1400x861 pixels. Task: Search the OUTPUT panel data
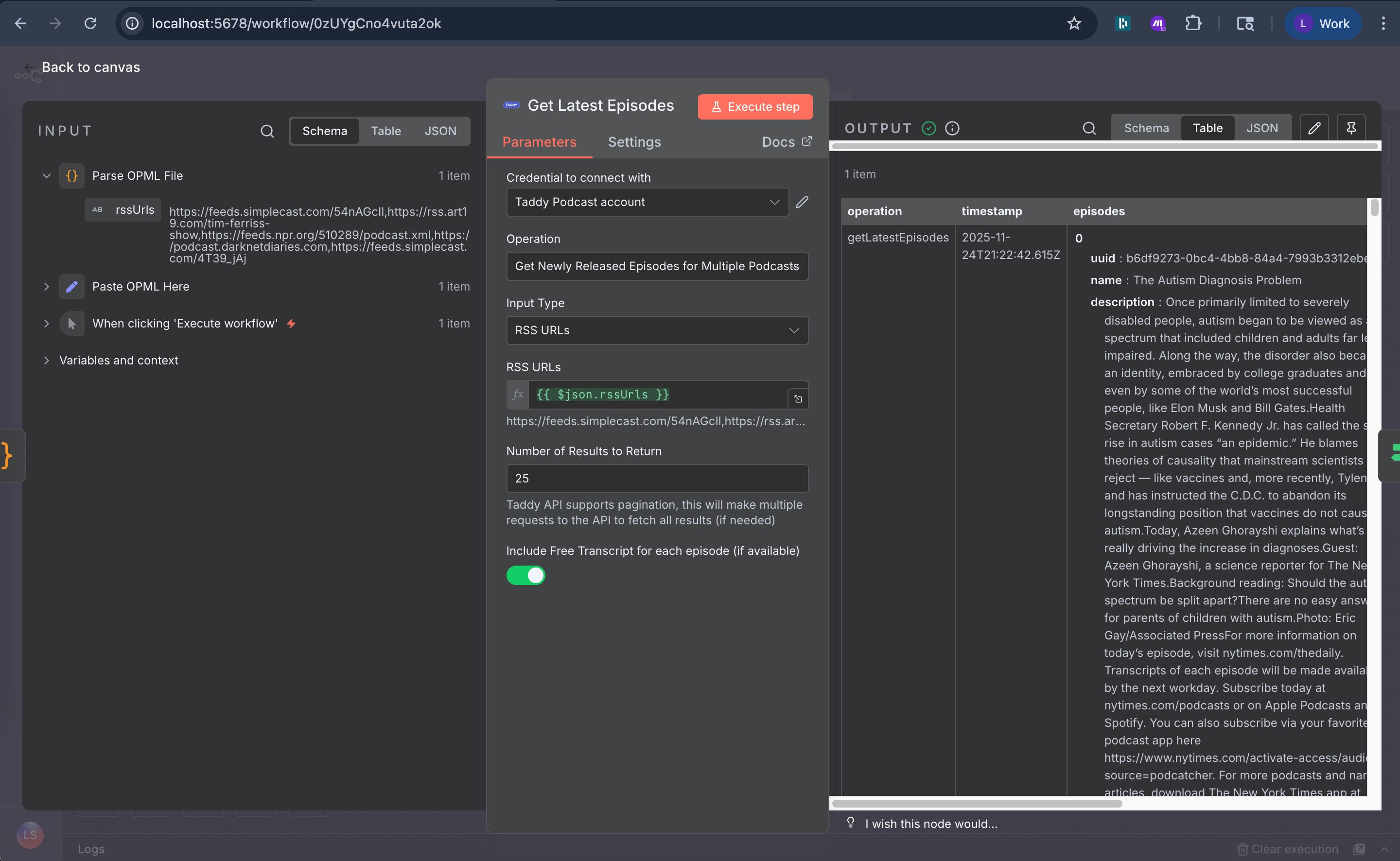point(1089,128)
